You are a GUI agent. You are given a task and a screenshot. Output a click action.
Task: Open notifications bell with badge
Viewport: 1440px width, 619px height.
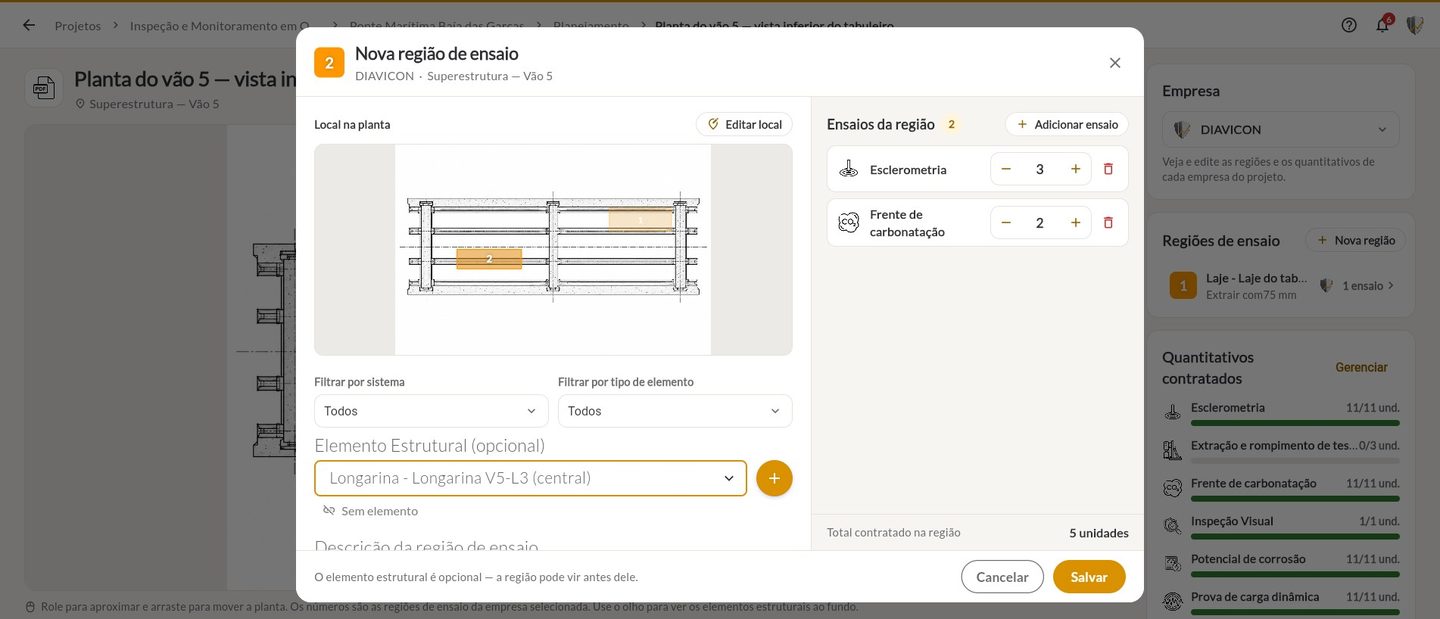coord(1383,24)
